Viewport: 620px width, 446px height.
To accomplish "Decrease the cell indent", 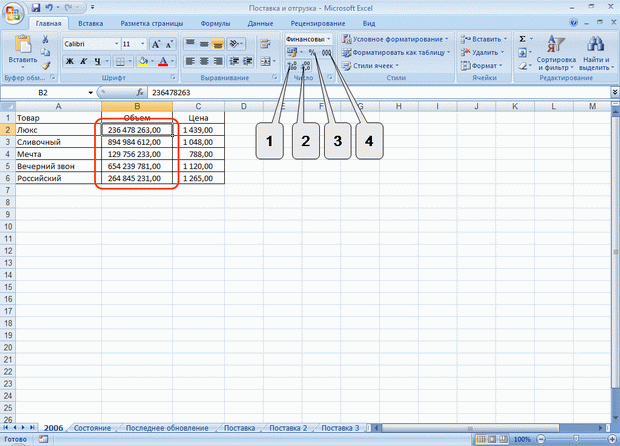I will (x=234, y=61).
